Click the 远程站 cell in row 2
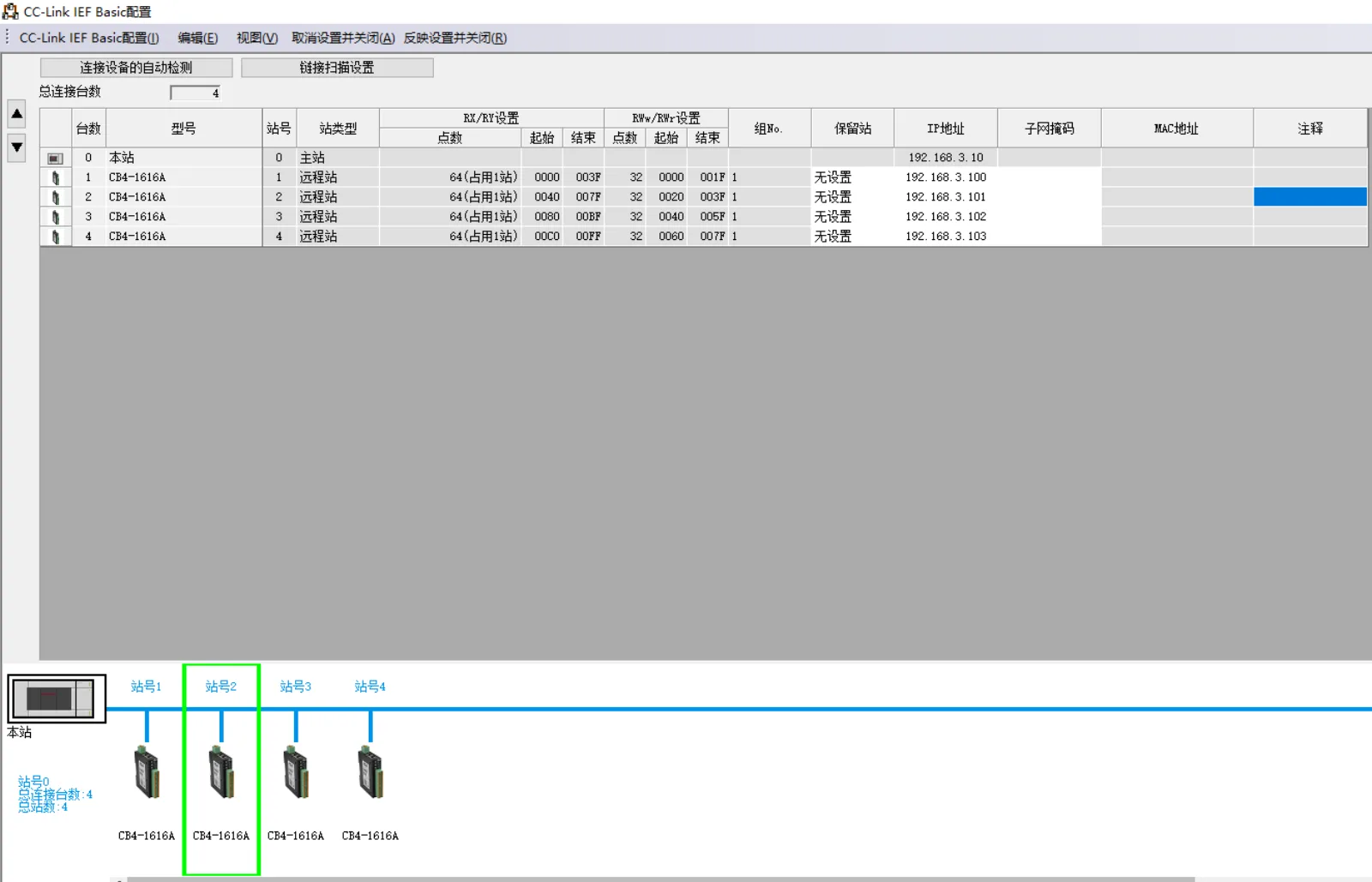1372x882 pixels. [338, 197]
